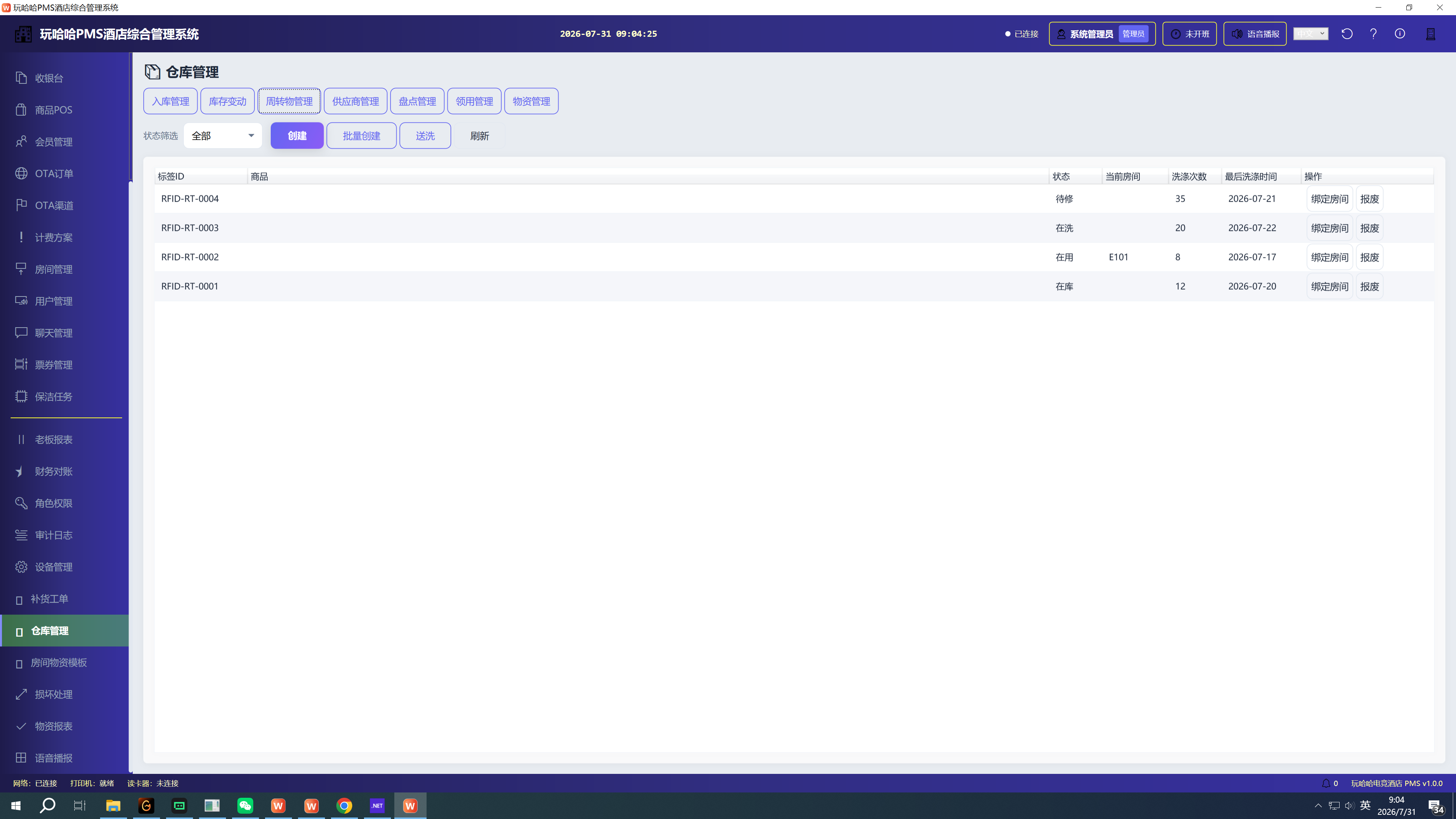
Task: Click room value E101
Action: (1119, 257)
